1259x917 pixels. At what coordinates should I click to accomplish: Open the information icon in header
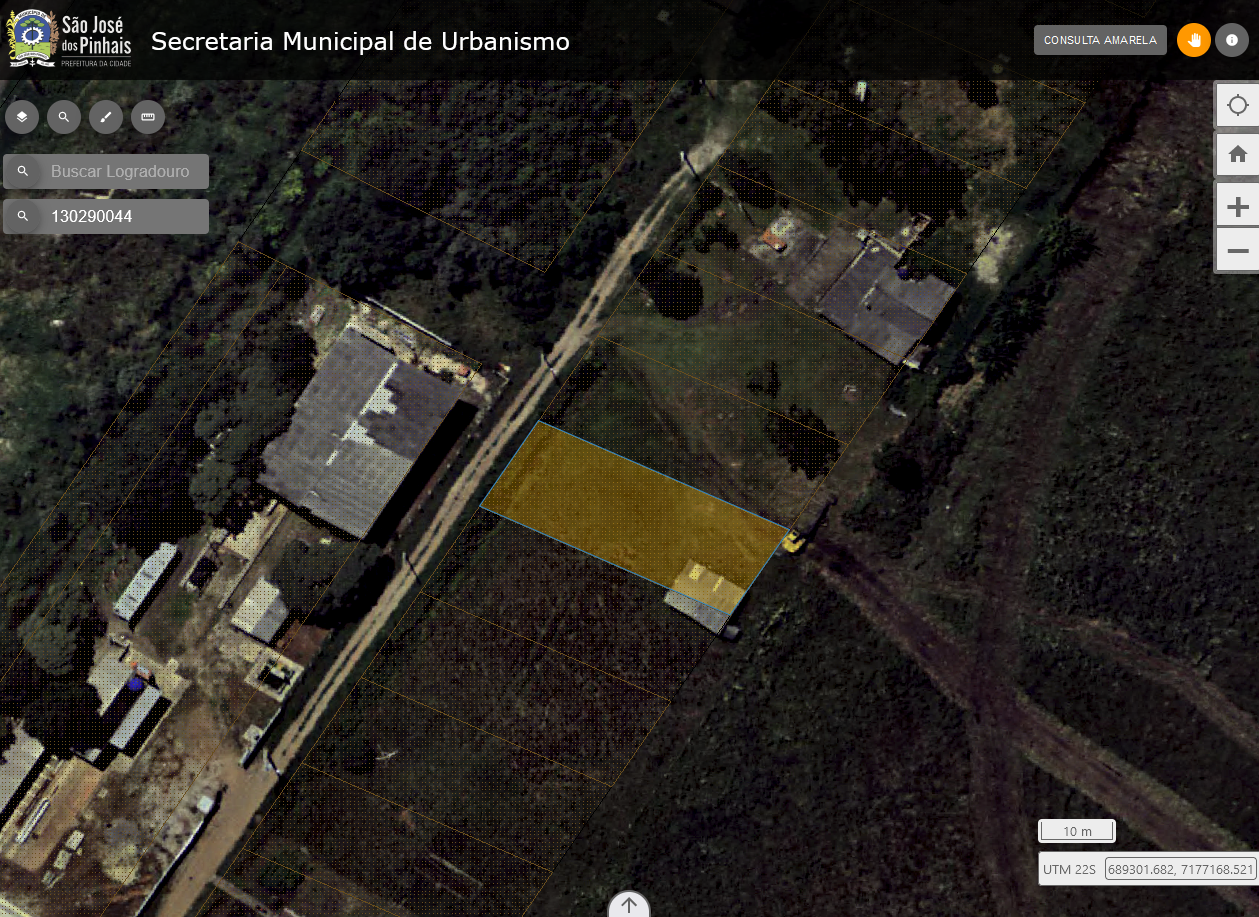coord(1232,40)
